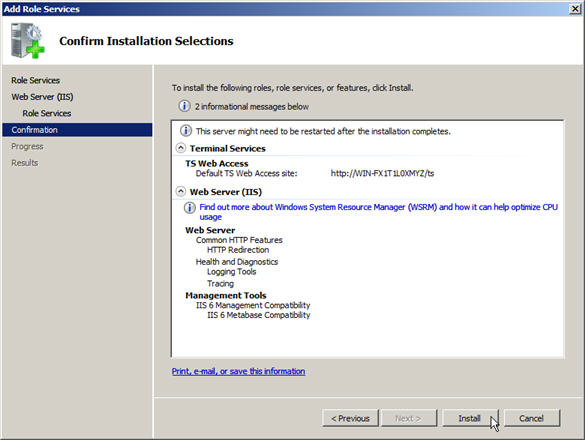Image resolution: width=585 pixels, height=440 pixels.
Task: Click the disabled Next button
Action: point(408,418)
